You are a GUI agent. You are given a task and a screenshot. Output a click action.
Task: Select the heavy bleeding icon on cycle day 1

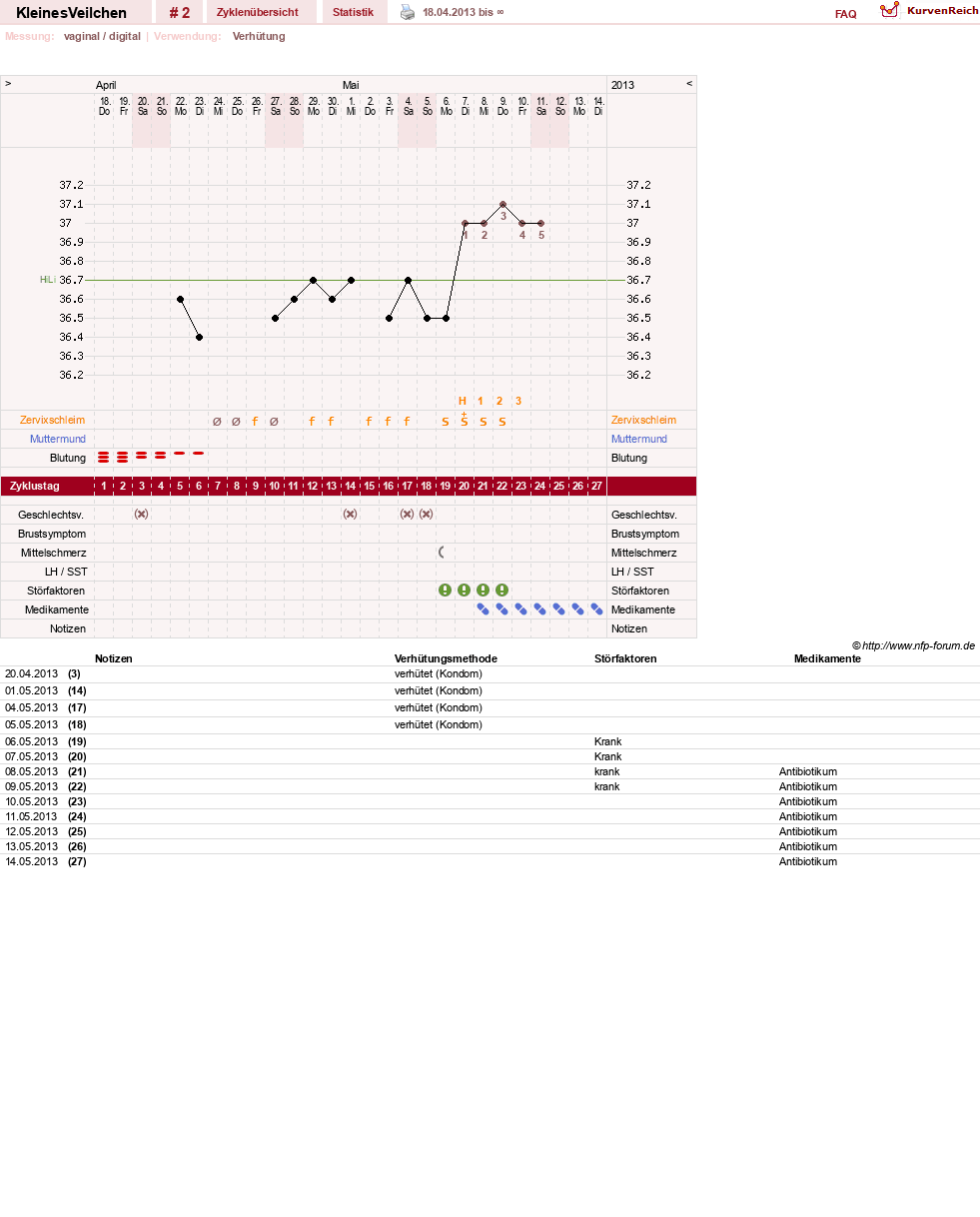click(x=104, y=458)
